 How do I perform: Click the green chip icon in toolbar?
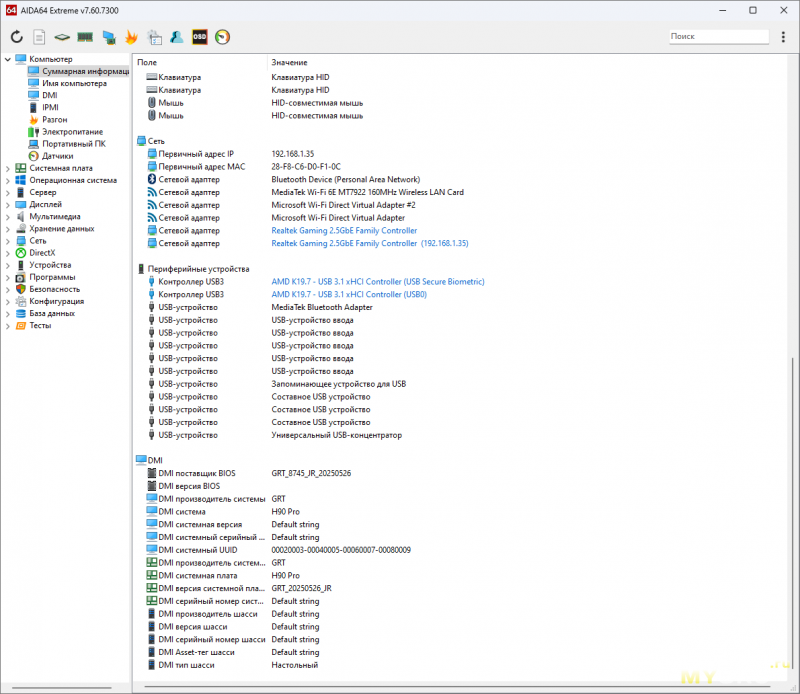pos(62,37)
